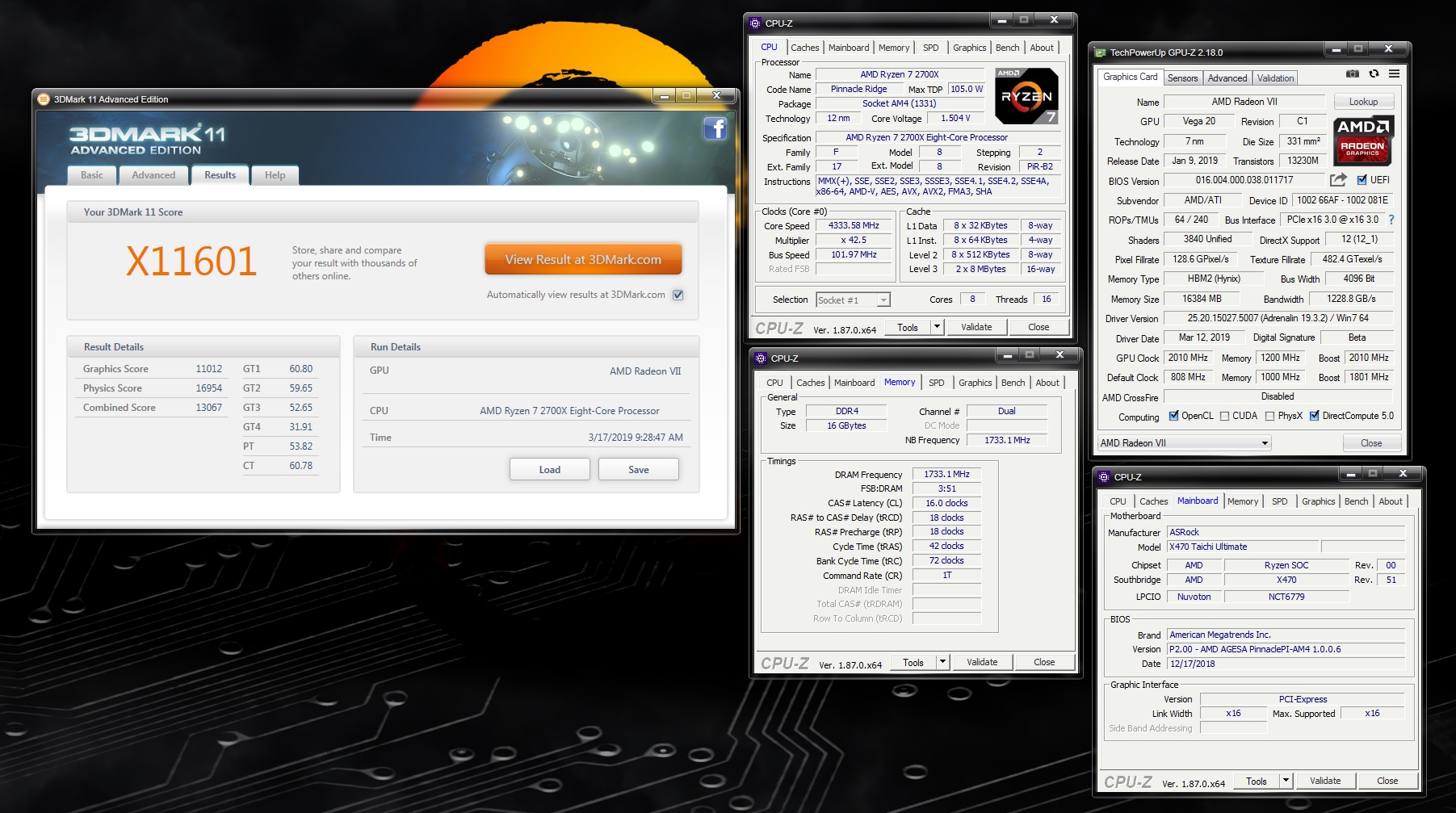Click the CPU-Z Mainboard window title bar icon

(x=1104, y=477)
